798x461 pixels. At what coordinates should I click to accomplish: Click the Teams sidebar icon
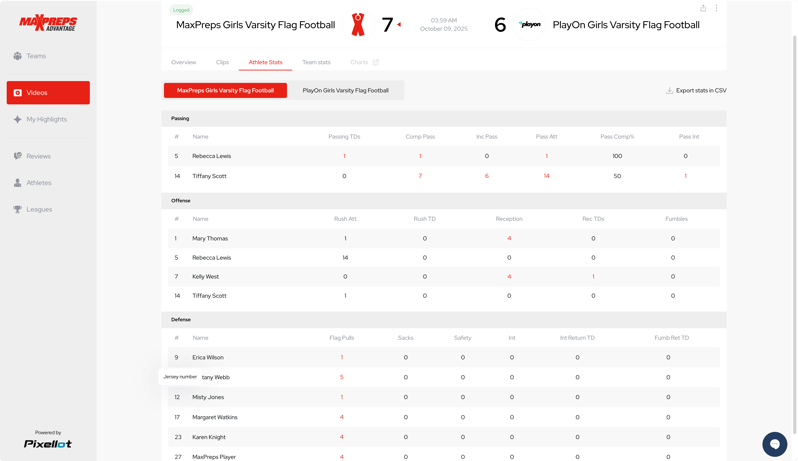coord(18,56)
